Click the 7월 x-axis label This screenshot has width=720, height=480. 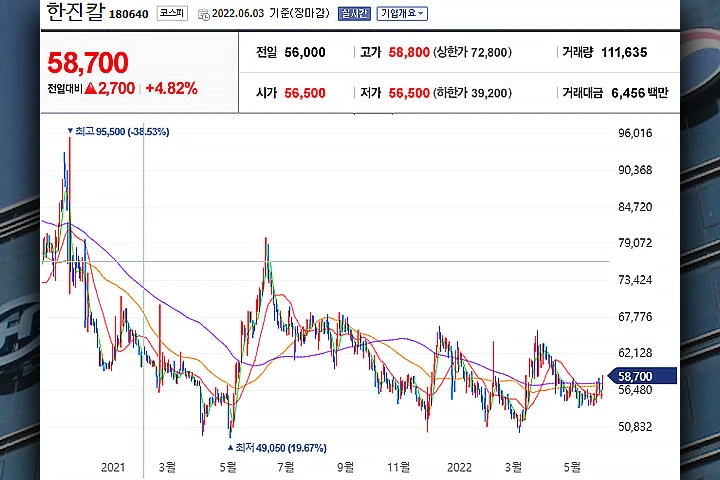286,467
